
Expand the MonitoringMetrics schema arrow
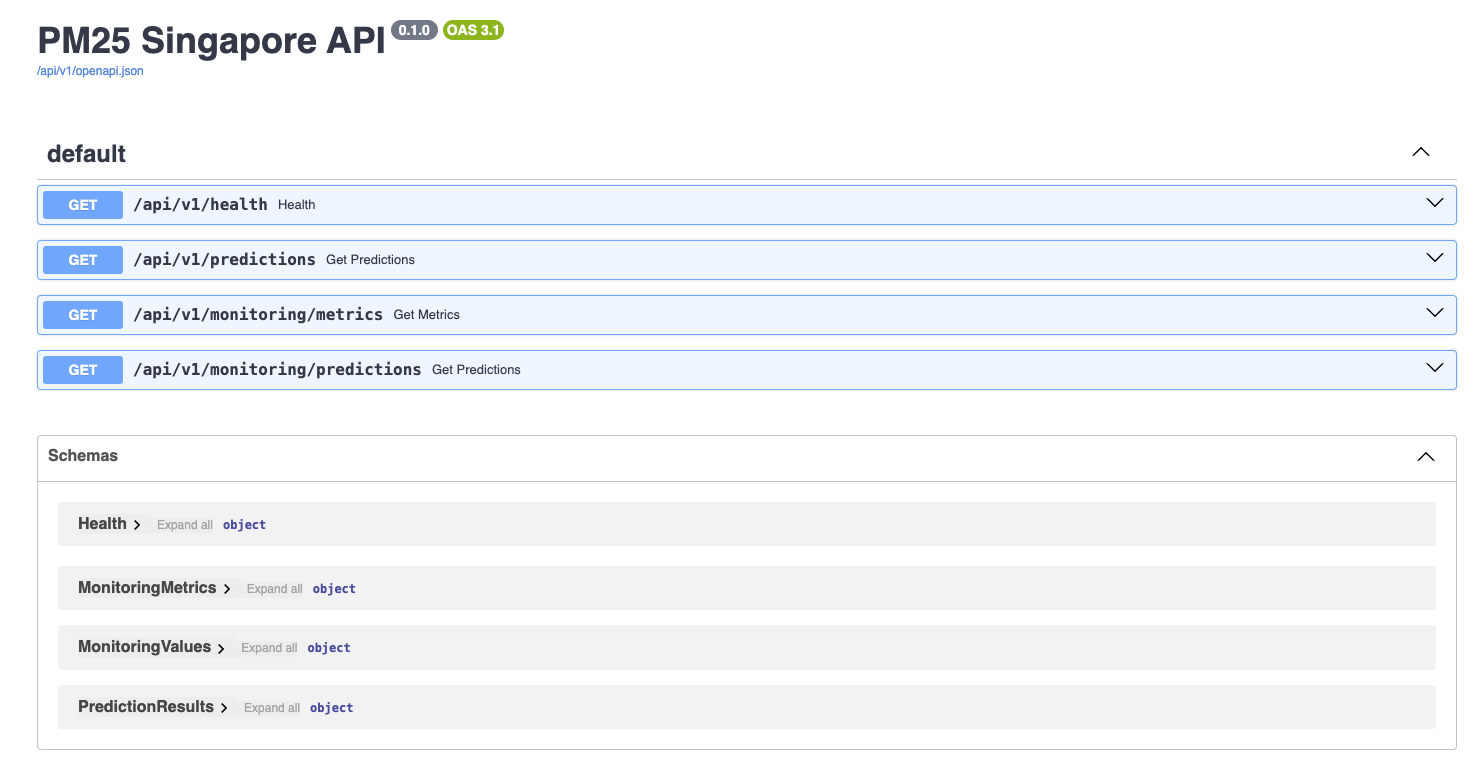pyautogui.click(x=227, y=589)
